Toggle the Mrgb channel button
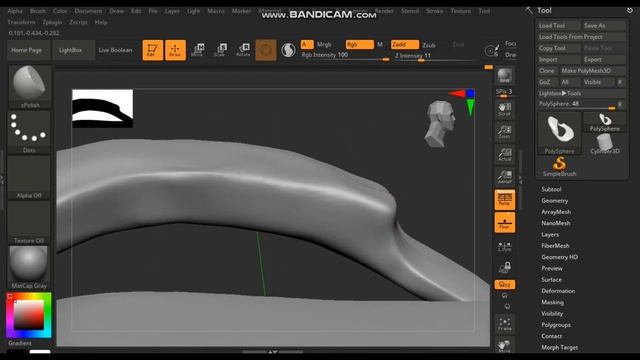Viewport: 640px width, 360px height. point(324,44)
